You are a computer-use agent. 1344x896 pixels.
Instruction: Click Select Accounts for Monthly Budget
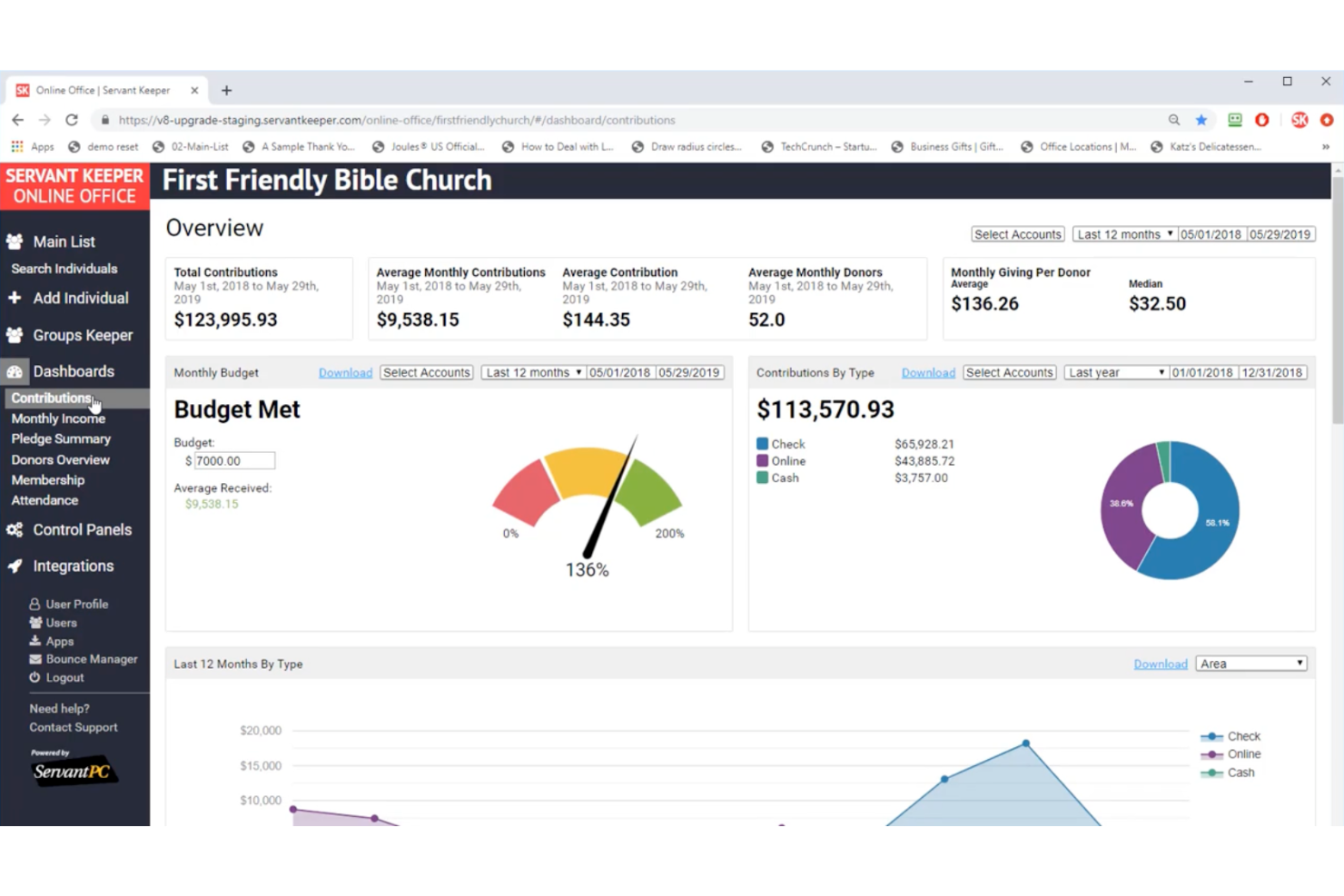[x=426, y=371]
